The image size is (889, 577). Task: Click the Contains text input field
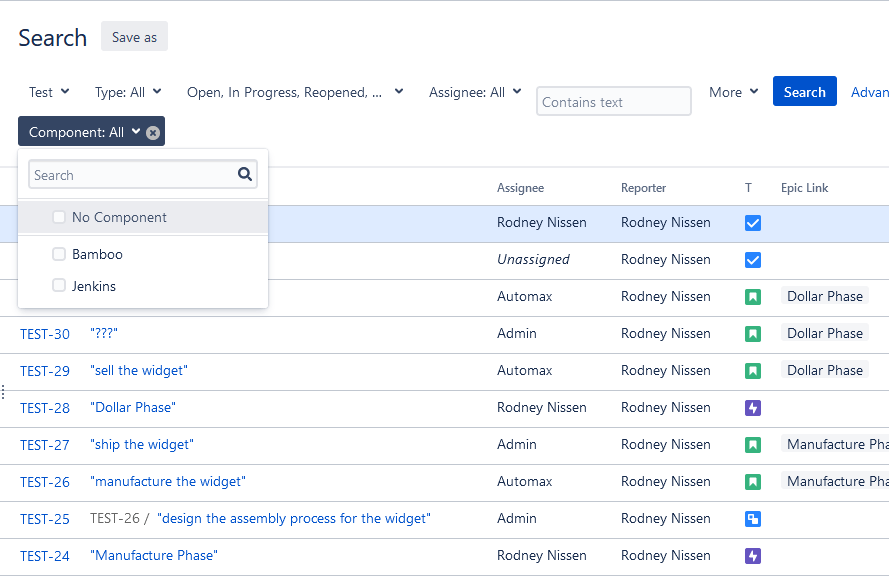pos(613,102)
